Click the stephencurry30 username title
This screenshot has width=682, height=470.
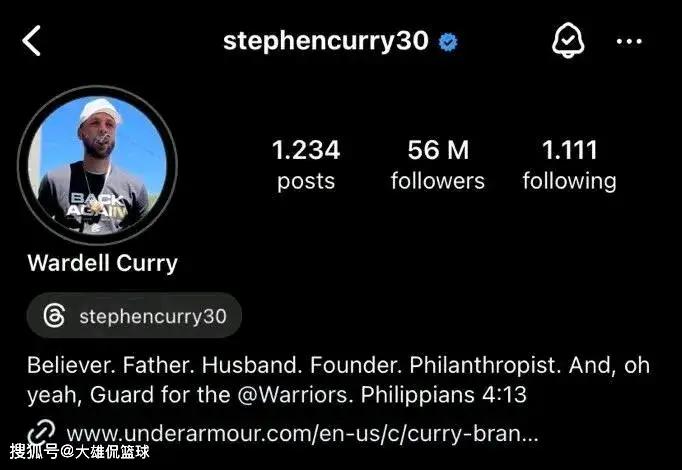326,41
